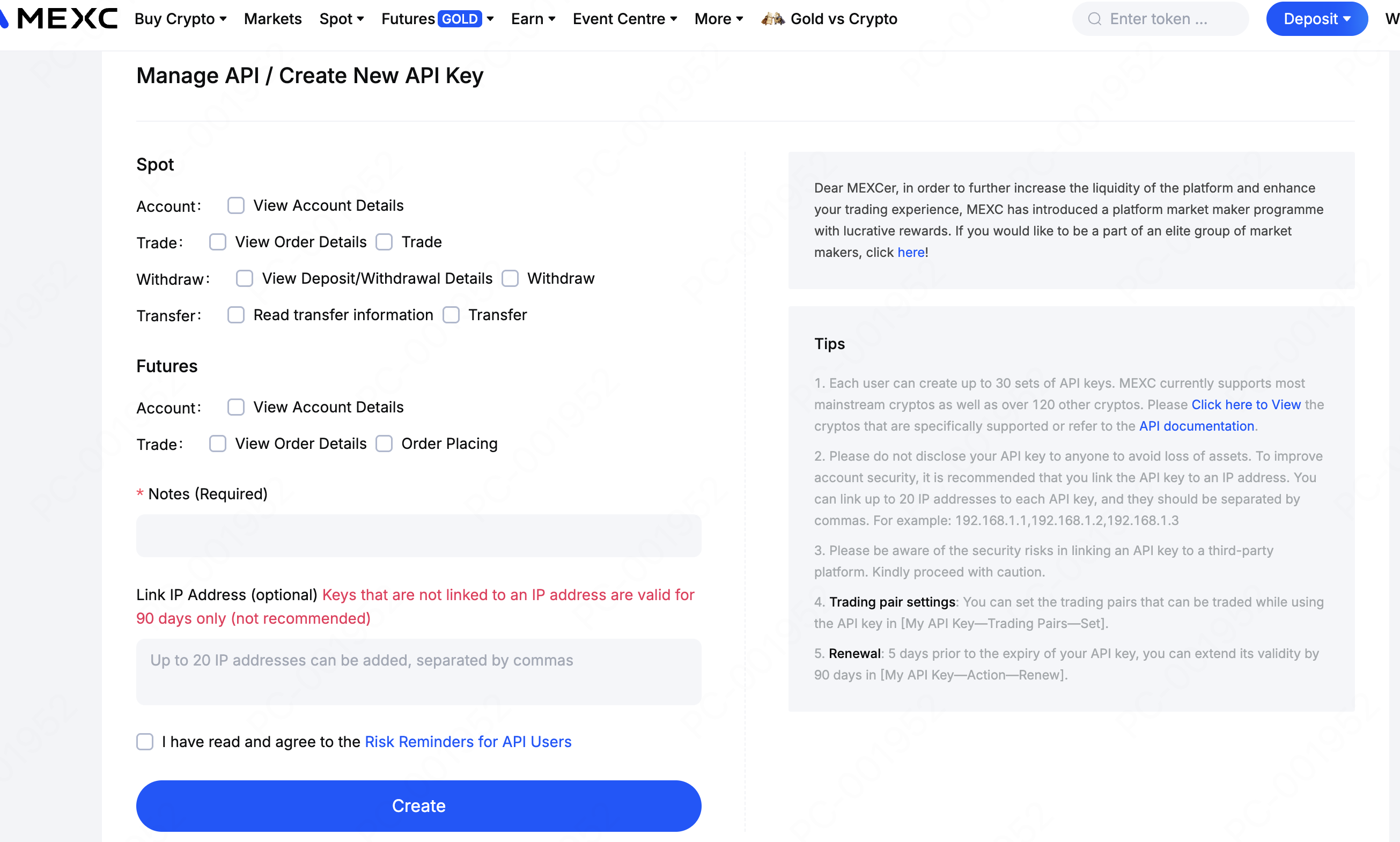The height and width of the screenshot is (842, 1400).
Task: Check the Spot Withdraw permission box
Action: point(510,278)
